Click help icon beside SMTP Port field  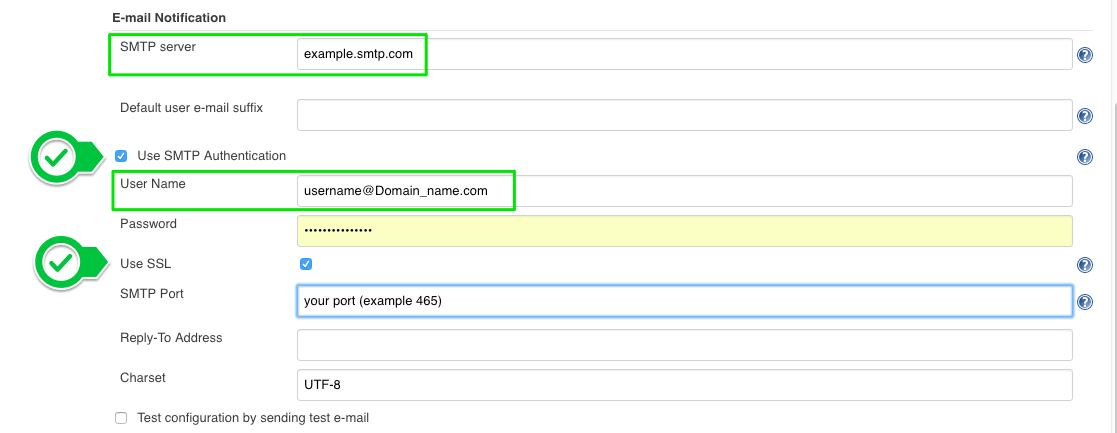click(x=1085, y=302)
